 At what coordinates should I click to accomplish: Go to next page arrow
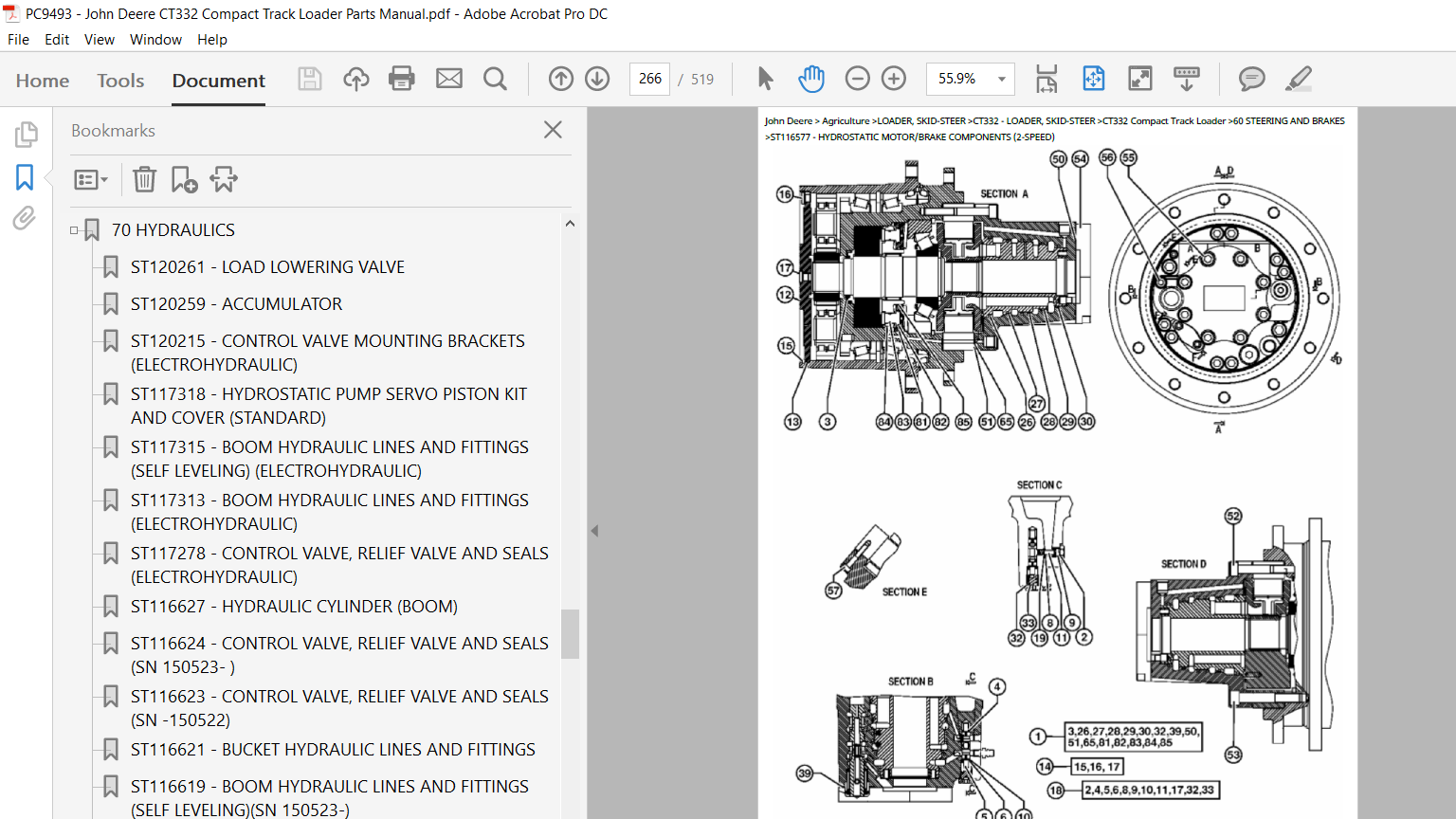point(597,79)
